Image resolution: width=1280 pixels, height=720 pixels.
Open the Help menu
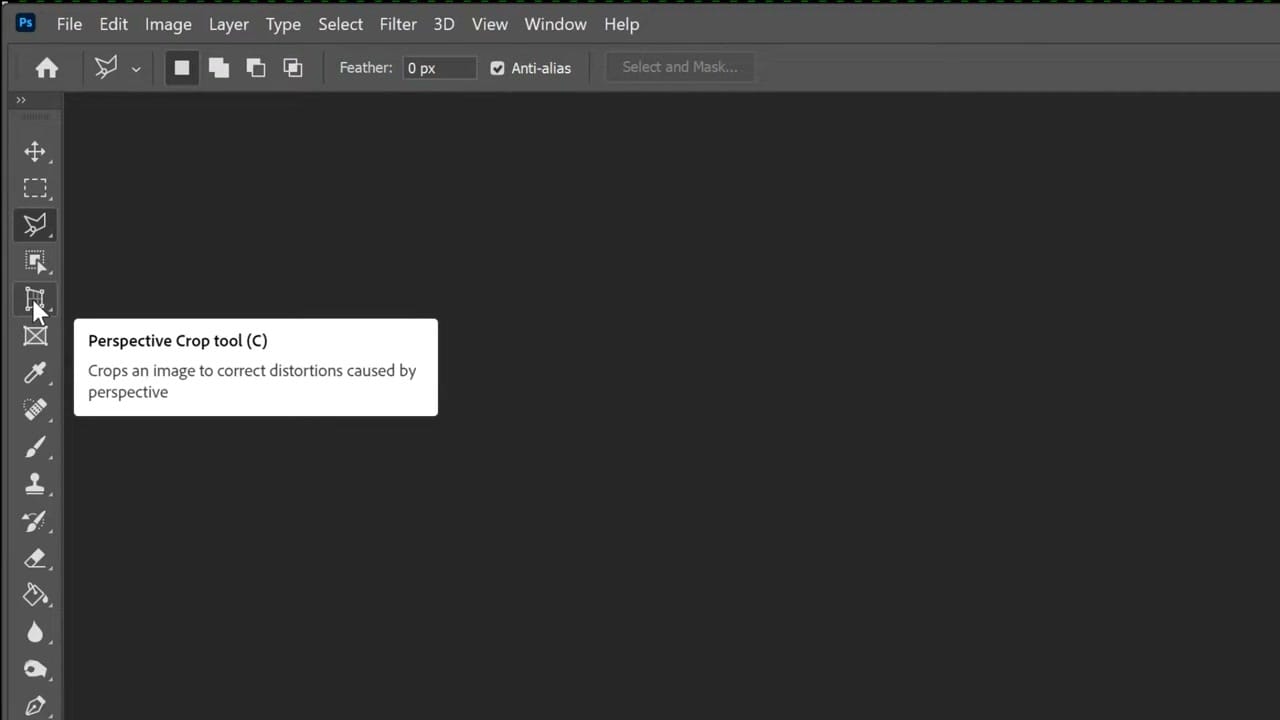pos(621,24)
